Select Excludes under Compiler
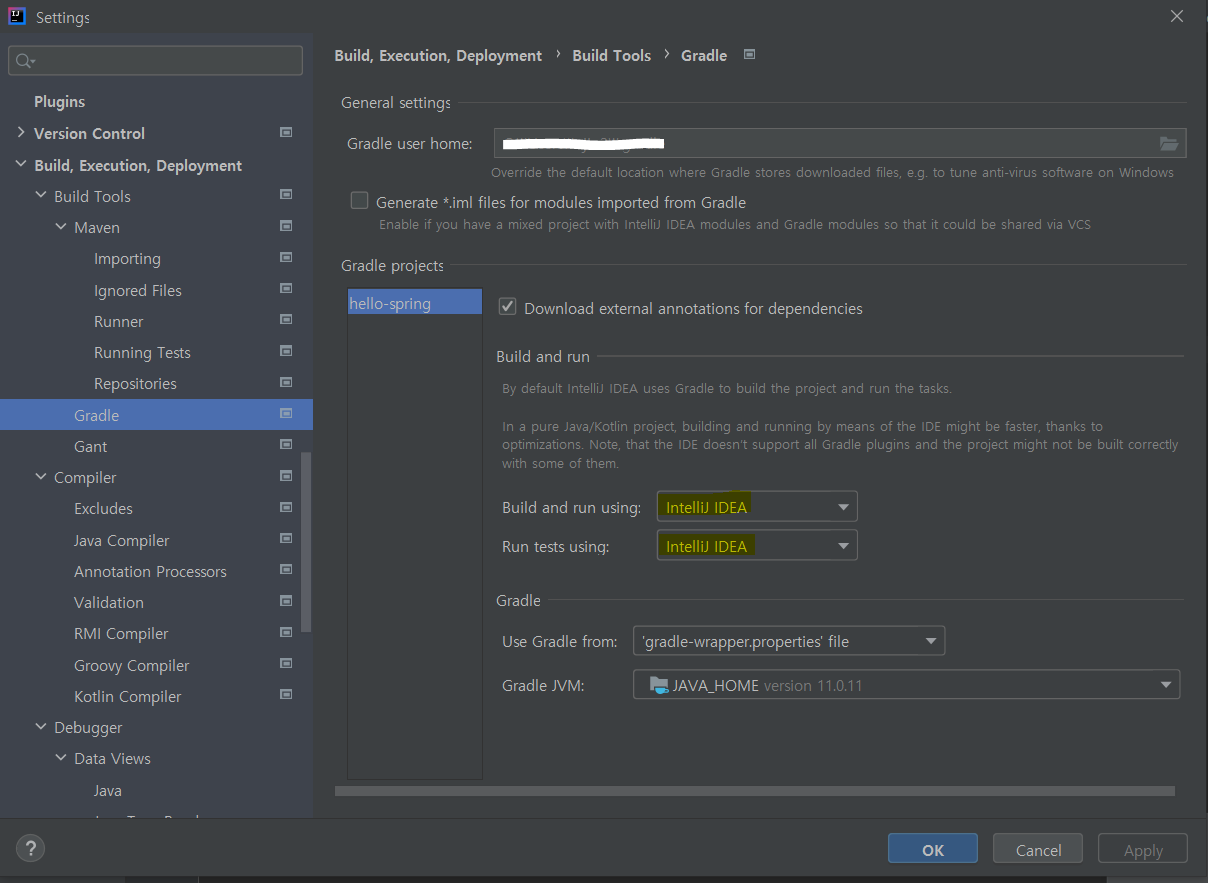The width and height of the screenshot is (1208, 883). 103,509
